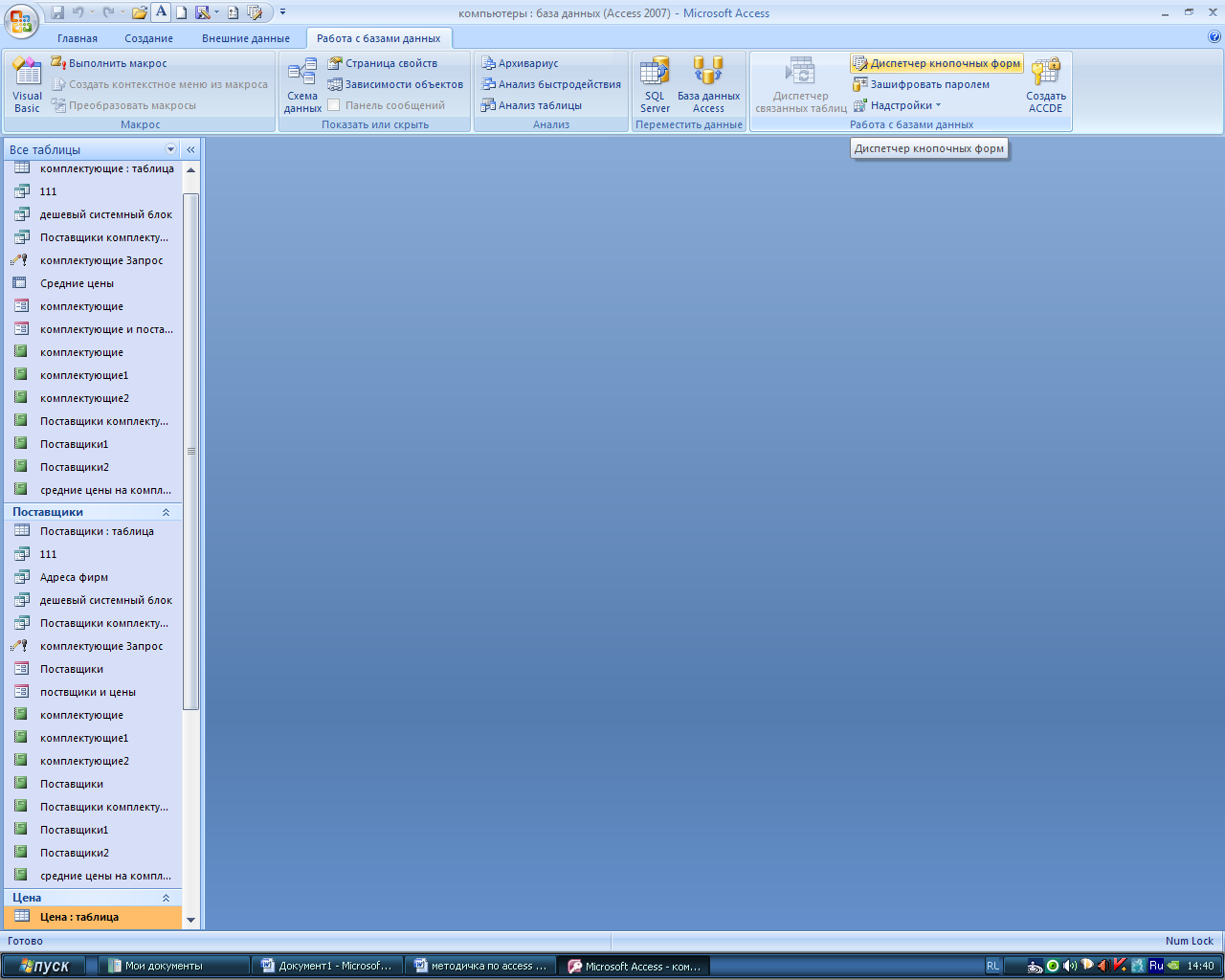This screenshot has width=1225, height=980.
Task: Click the letter A Quick Access icon
Action: pos(161,12)
